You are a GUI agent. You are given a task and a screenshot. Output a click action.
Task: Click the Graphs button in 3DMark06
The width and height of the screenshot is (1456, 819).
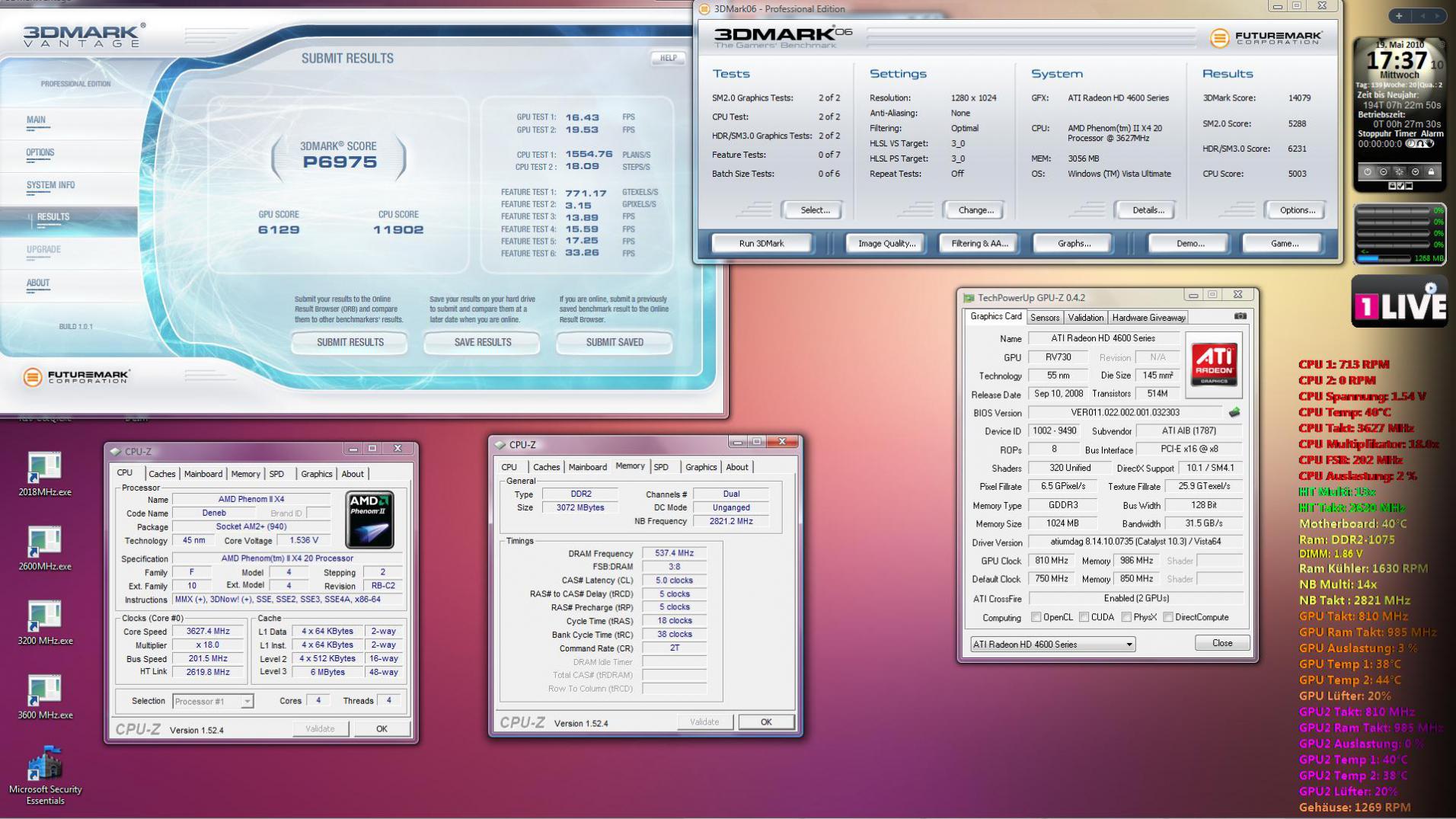click(x=1074, y=244)
